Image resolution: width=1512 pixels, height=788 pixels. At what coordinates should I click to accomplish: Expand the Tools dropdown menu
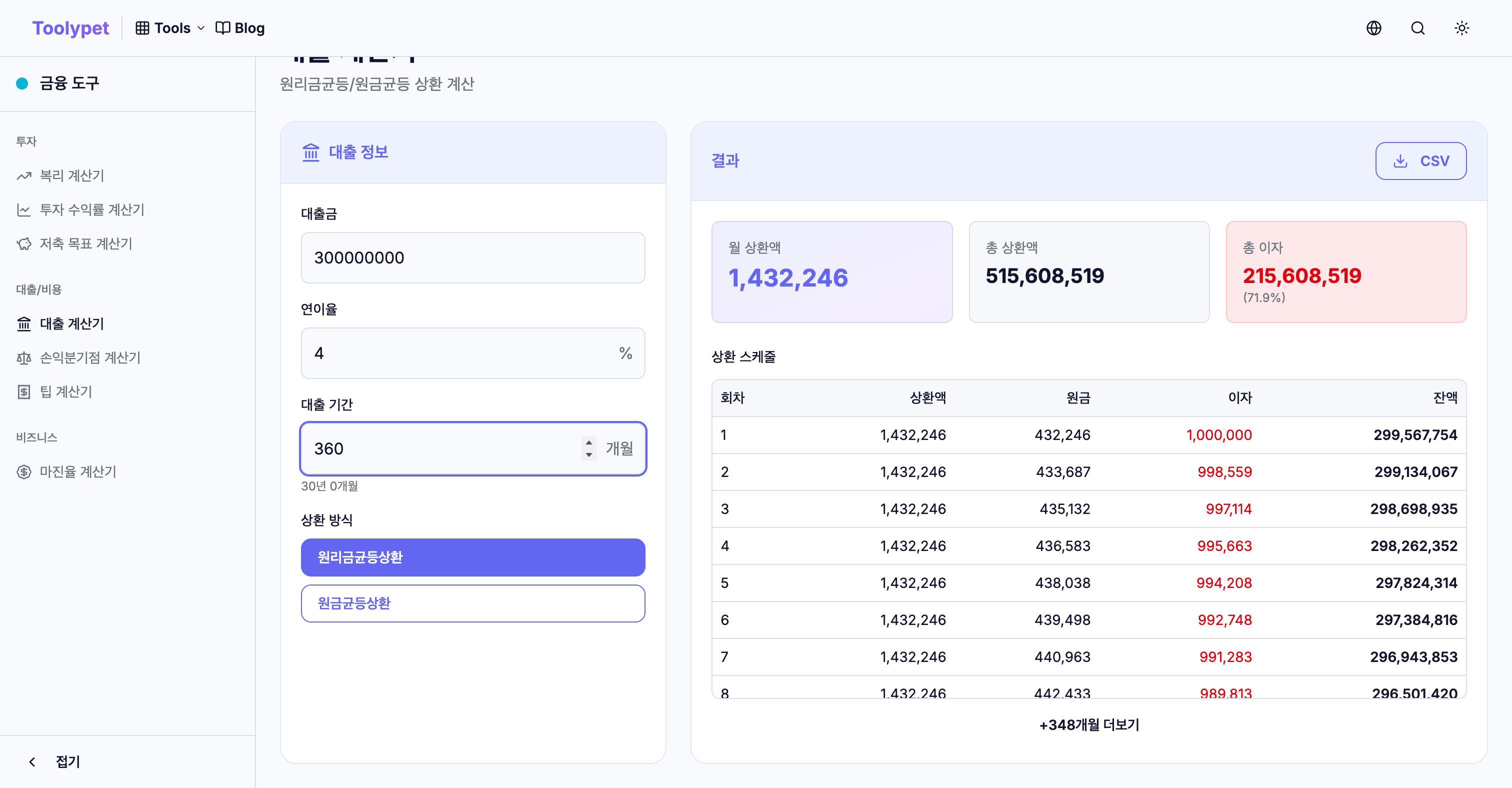[170, 28]
